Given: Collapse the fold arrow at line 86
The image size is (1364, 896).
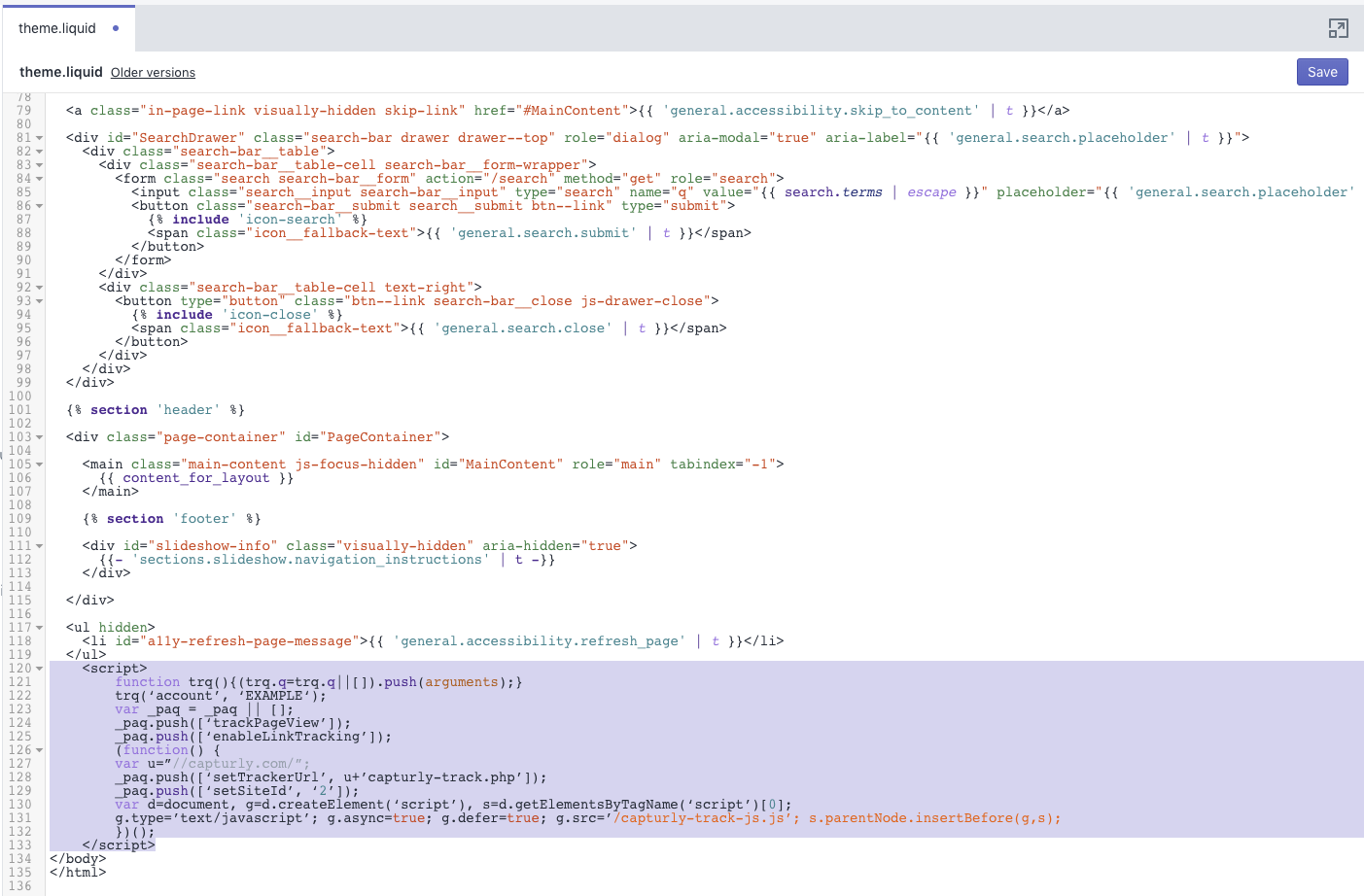Looking at the screenshot, I should click(40, 206).
